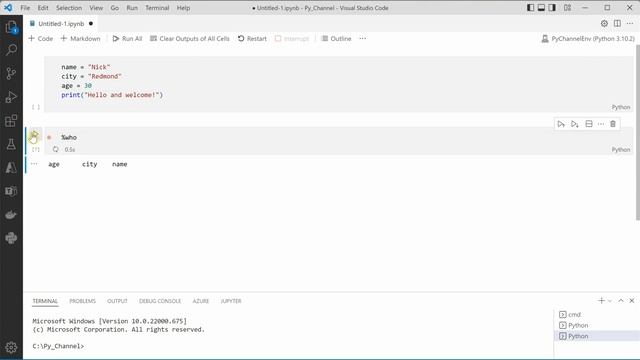Open the Testing beaker view
The width and height of the screenshot is (640, 360).
click(11, 144)
